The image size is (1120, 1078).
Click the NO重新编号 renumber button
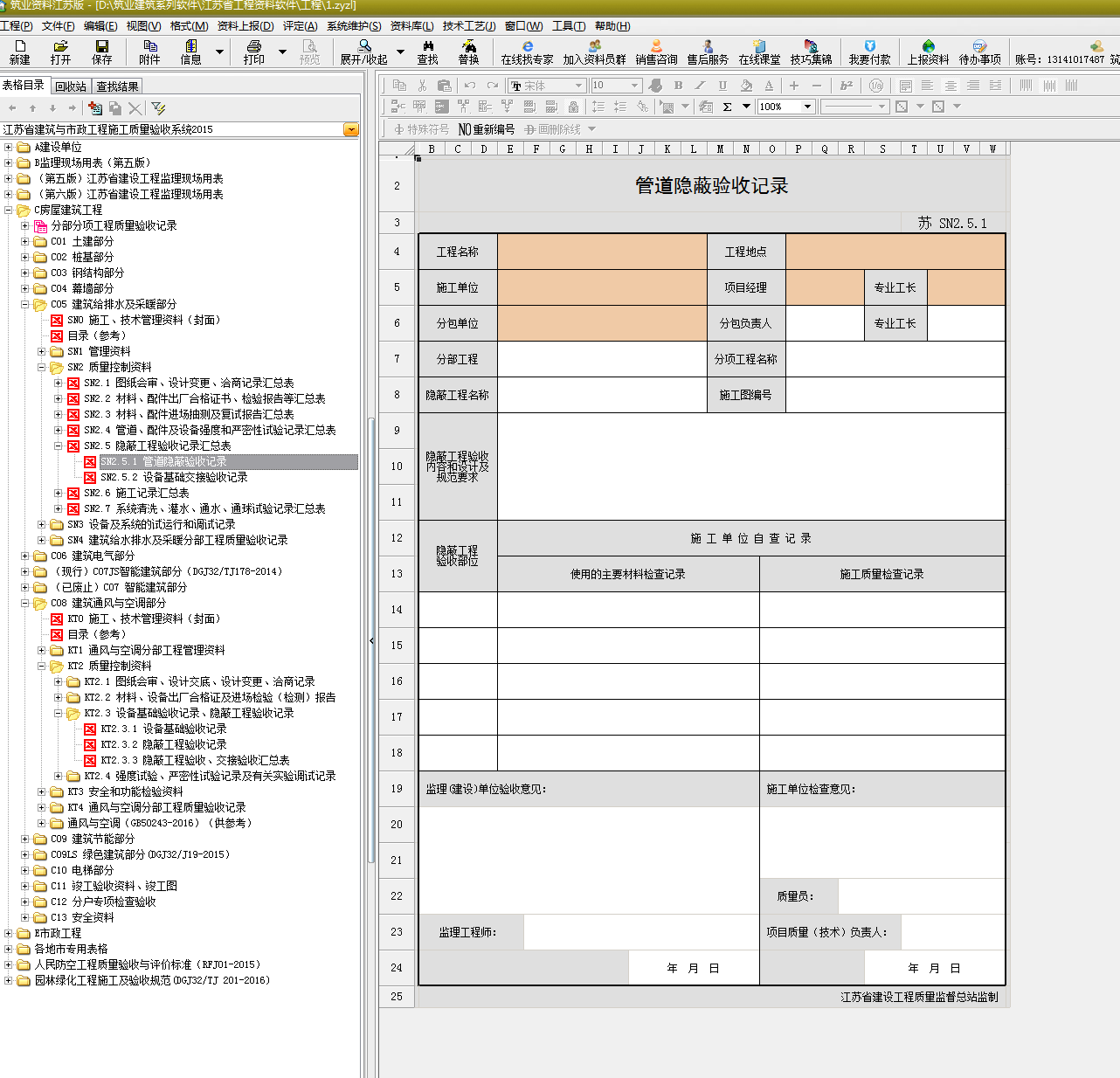487,129
